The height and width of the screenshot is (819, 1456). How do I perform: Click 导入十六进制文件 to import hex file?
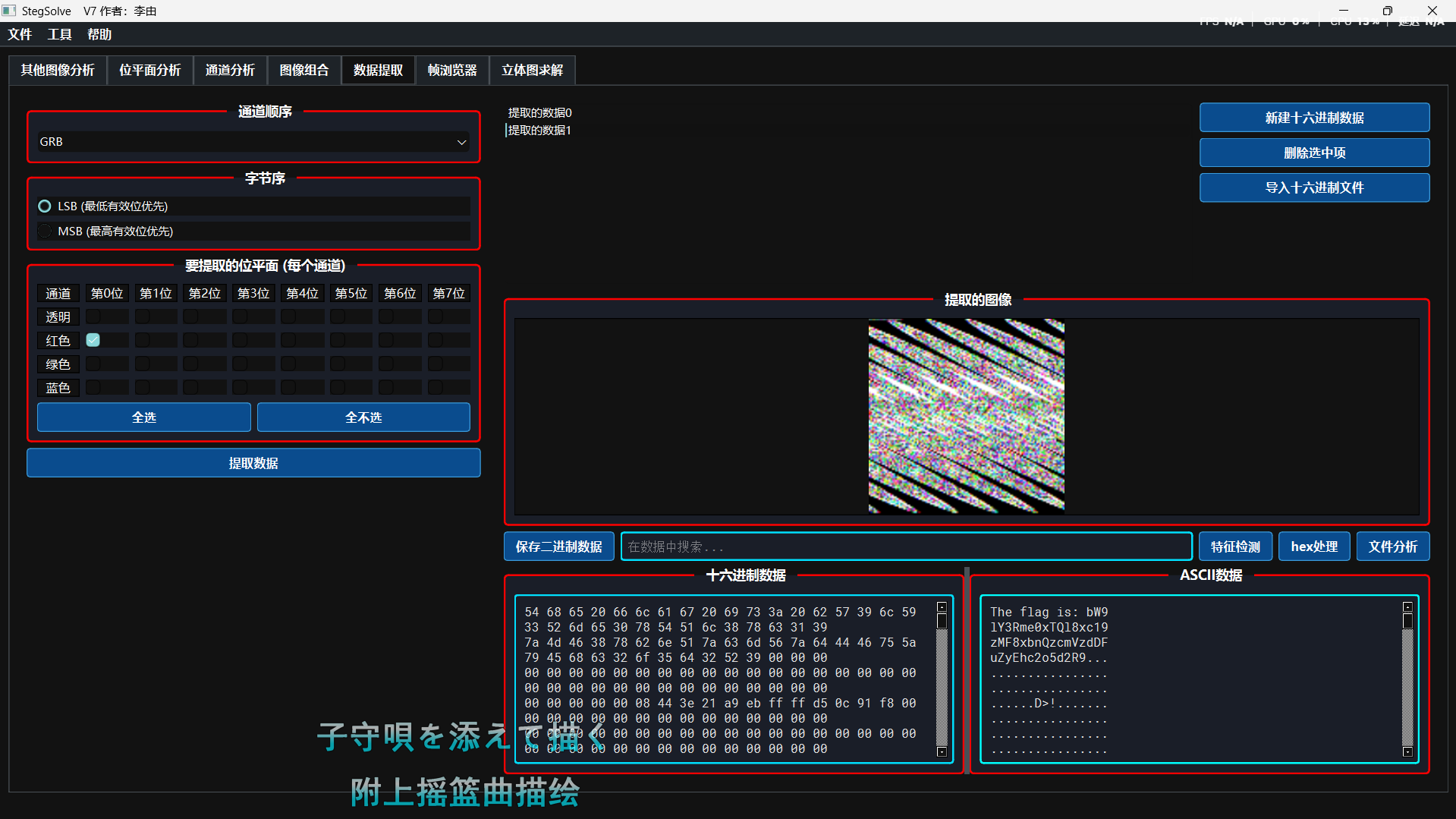[1314, 187]
